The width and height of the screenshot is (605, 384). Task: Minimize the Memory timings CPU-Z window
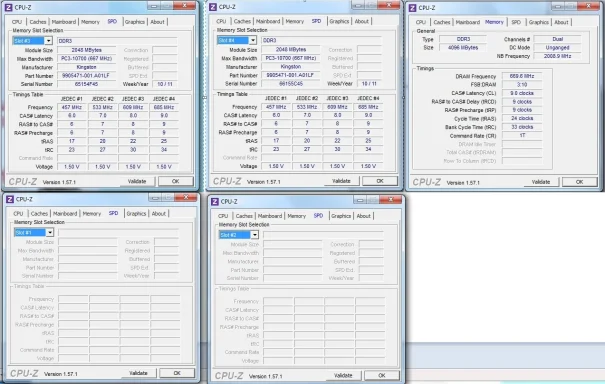coord(558,6)
